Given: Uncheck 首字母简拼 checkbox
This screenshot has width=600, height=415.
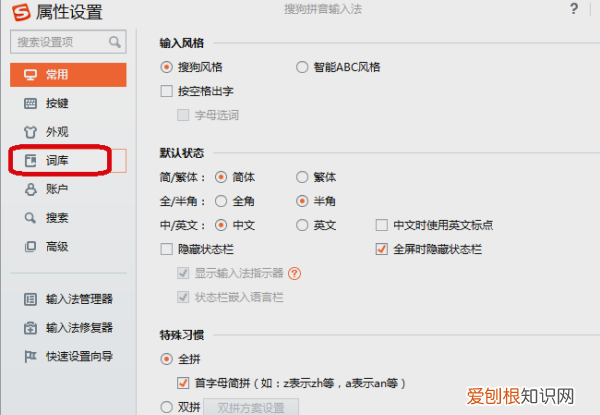Looking at the screenshot, I should coord(183,383).
